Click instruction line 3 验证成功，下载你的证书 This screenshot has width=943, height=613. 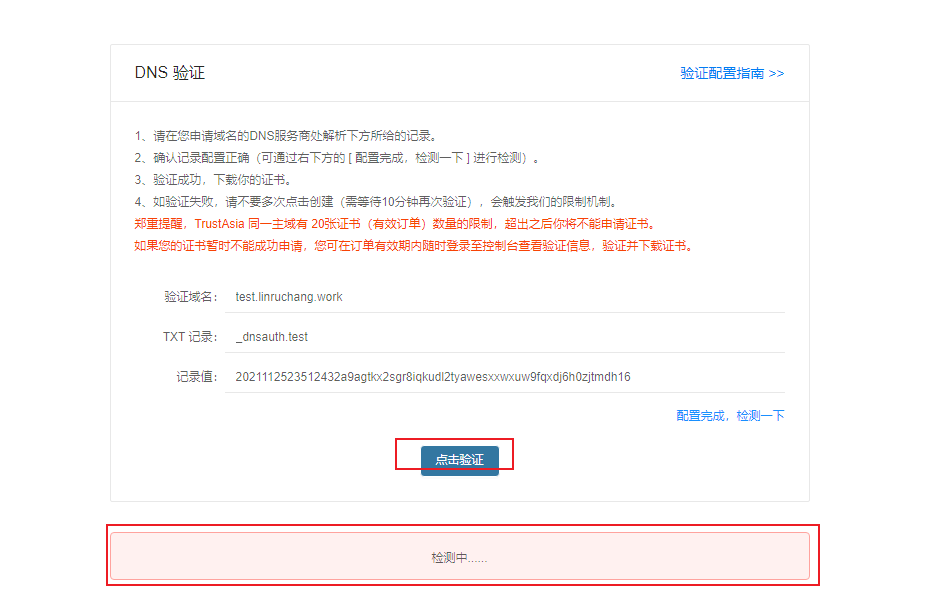pos(214,180)
